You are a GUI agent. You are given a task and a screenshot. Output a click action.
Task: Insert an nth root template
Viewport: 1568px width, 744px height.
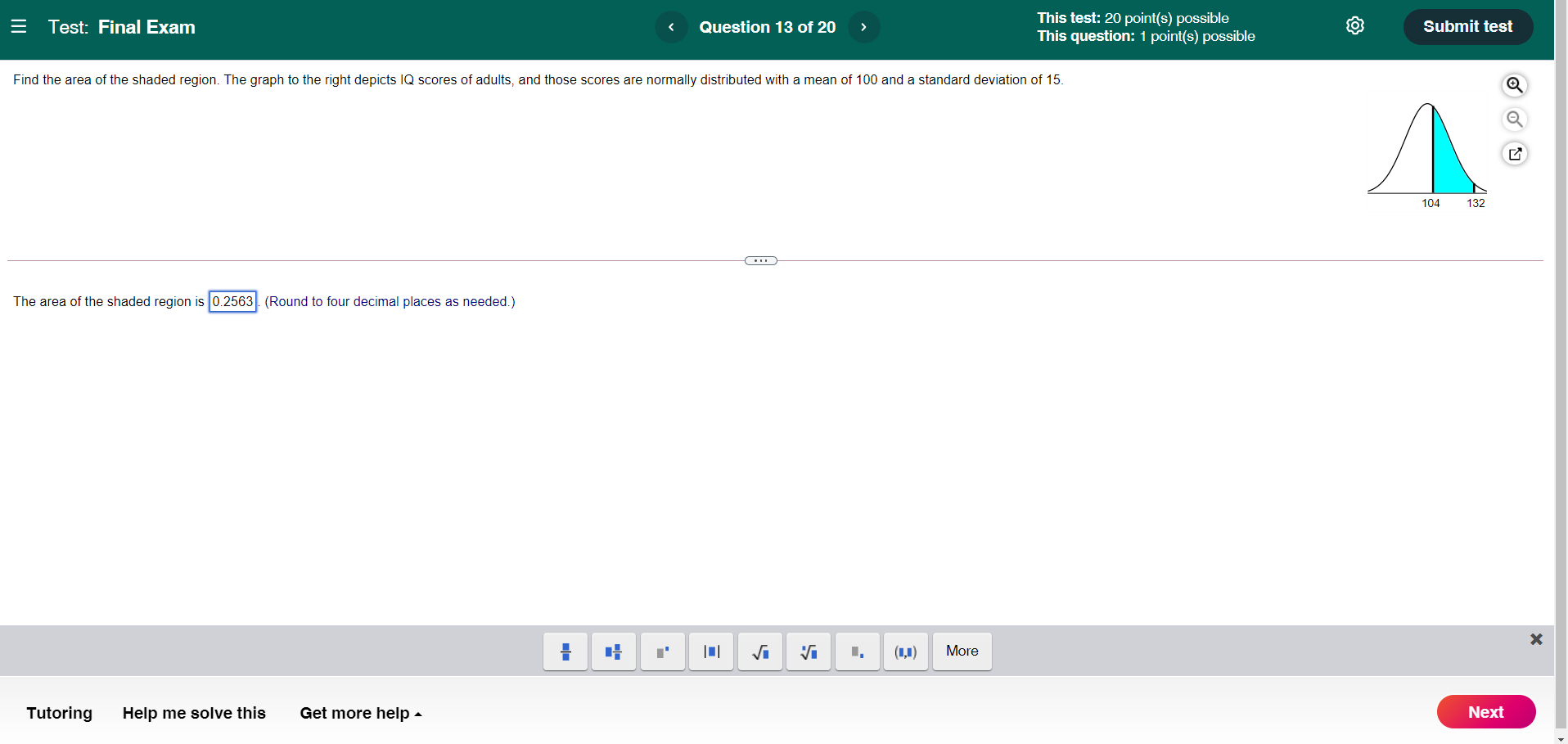point(808,651)
